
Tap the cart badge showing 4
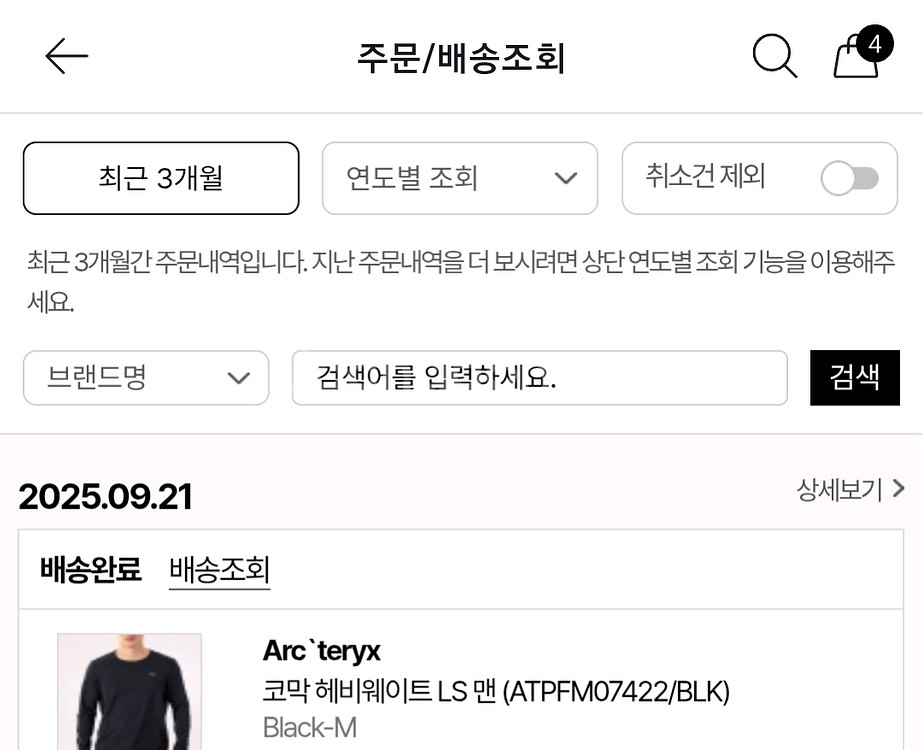pos(875,44)
